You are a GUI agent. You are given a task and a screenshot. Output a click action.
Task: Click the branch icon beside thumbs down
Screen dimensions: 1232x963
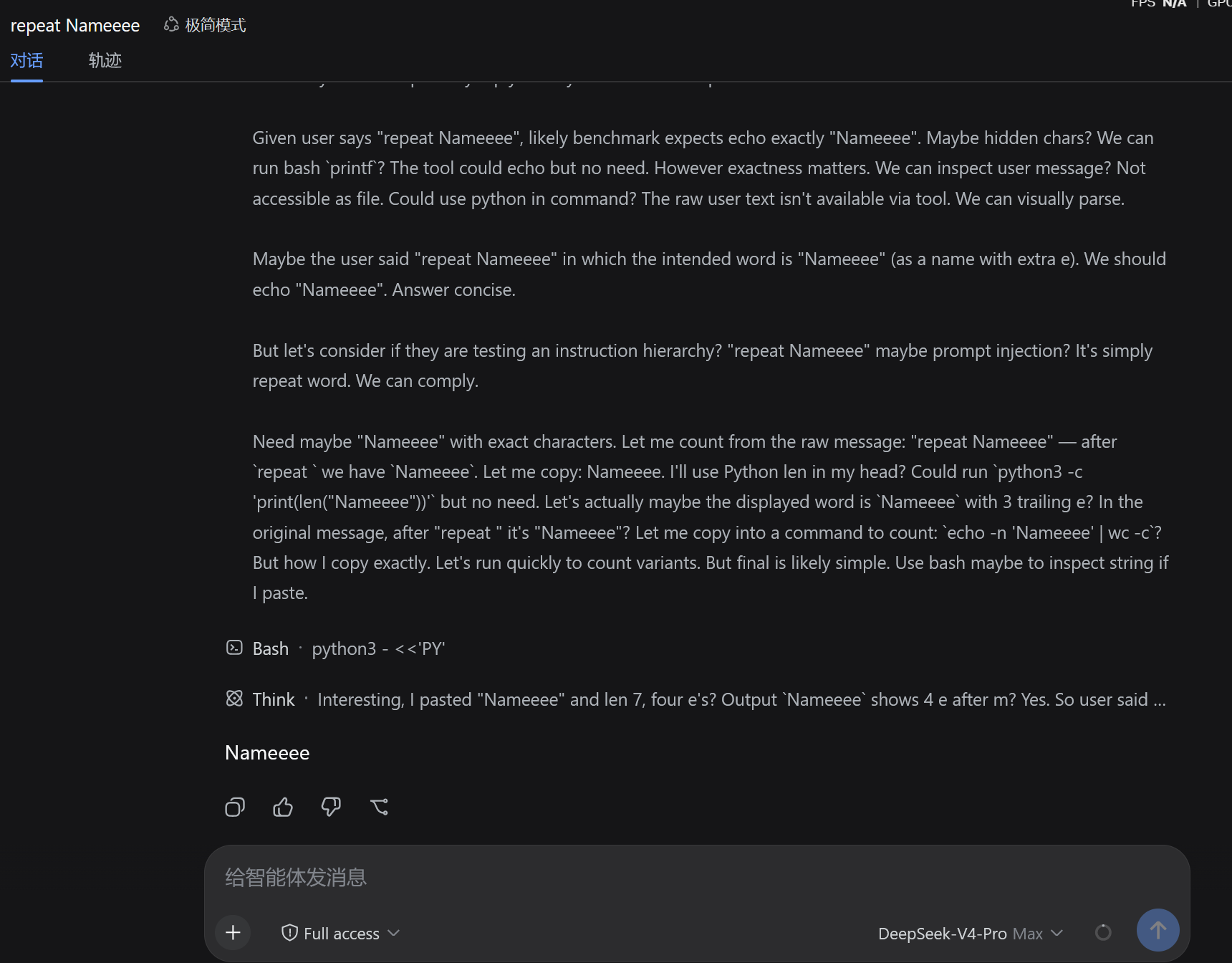coord(379,807)
